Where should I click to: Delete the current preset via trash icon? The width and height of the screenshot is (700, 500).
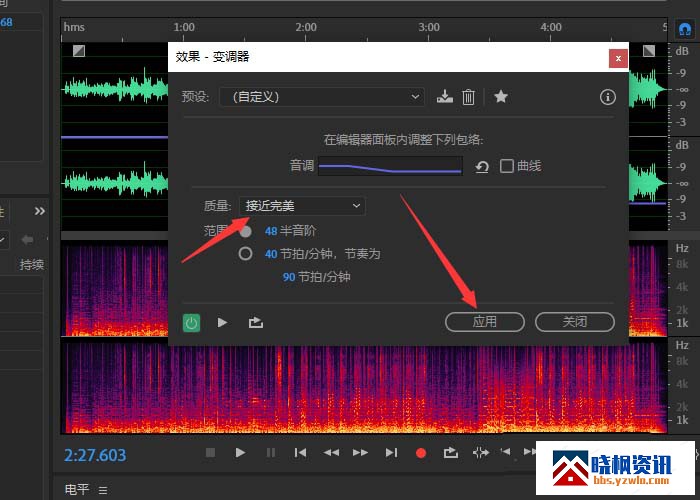468,96
